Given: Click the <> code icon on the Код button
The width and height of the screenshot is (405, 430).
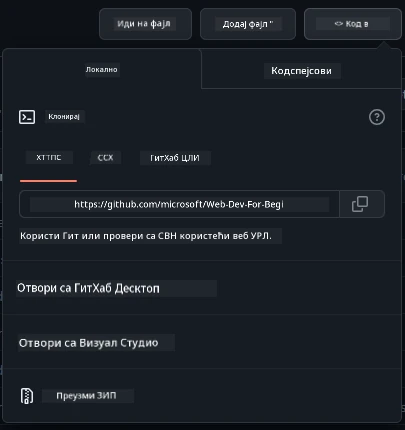Looking at the screenshot, I should [338, 24].
